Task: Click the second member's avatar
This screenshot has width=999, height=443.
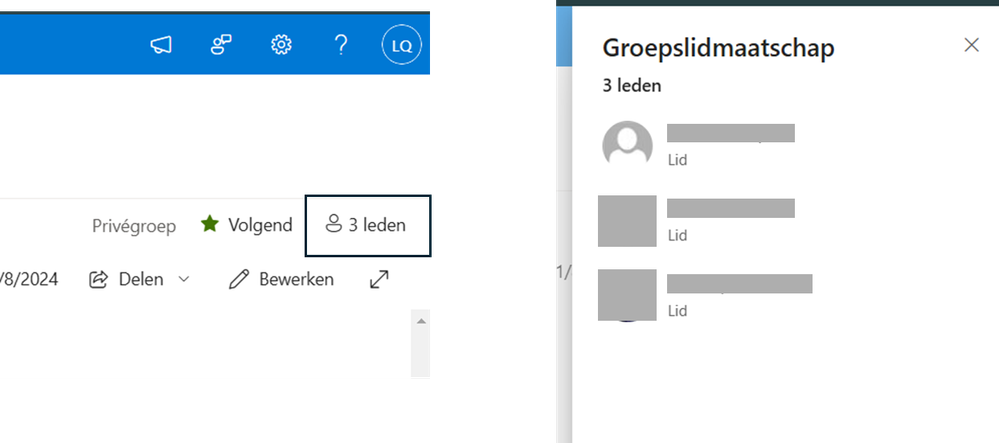Action: click(x=627, y=221)
